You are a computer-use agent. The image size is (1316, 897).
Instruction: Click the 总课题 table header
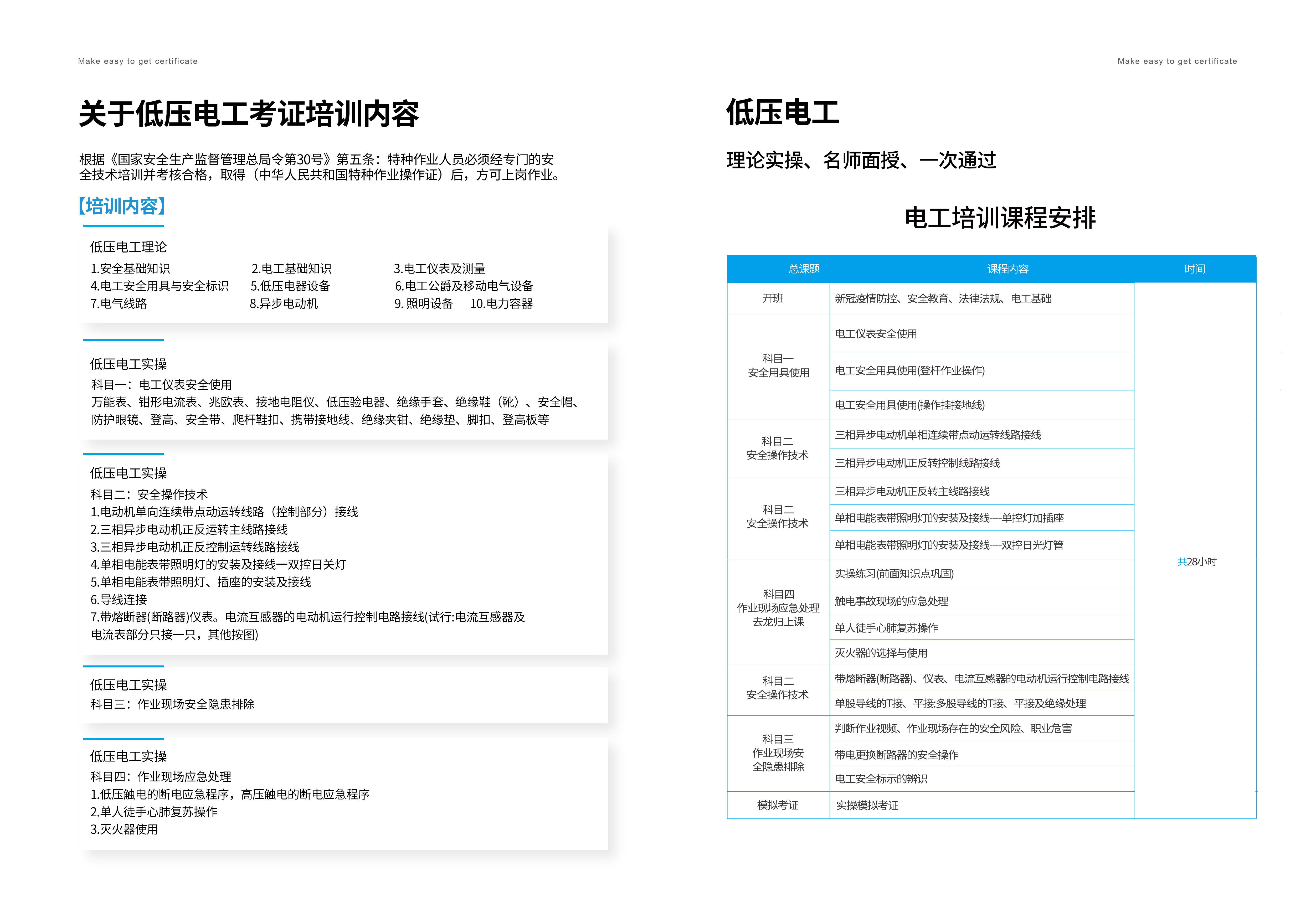click(804, 269)
